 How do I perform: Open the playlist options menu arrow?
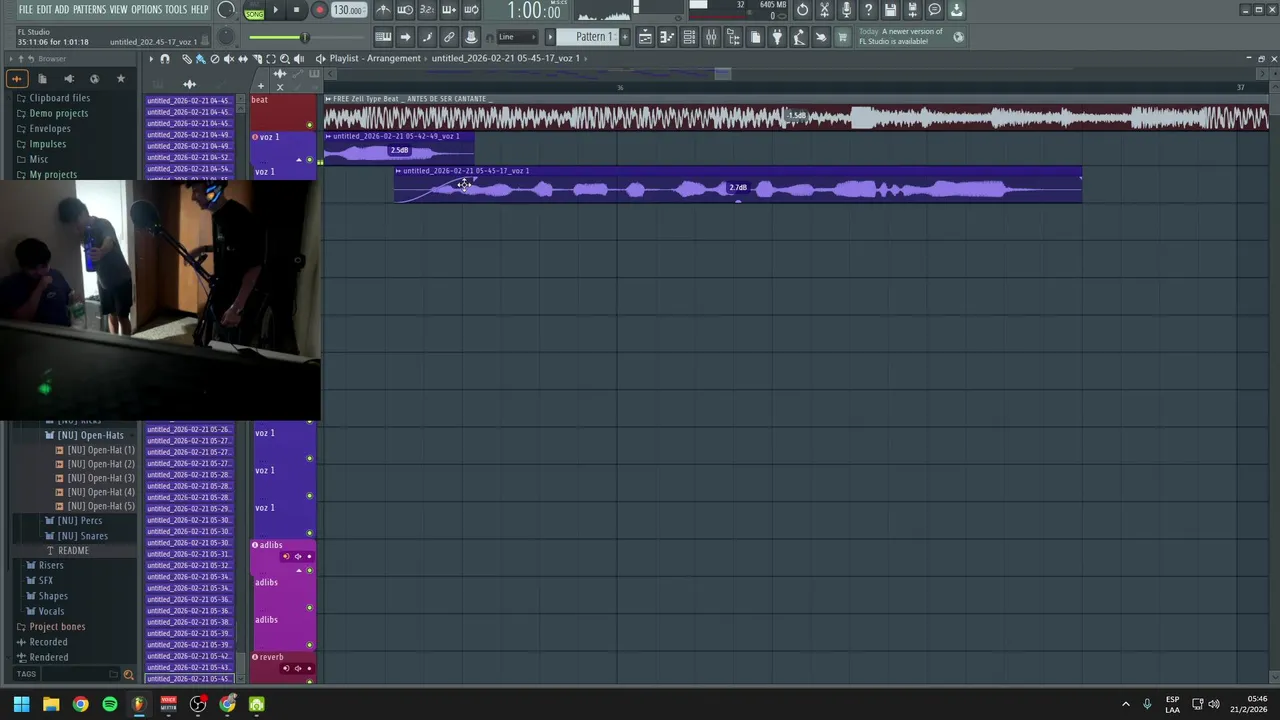(x=151, y=59)
